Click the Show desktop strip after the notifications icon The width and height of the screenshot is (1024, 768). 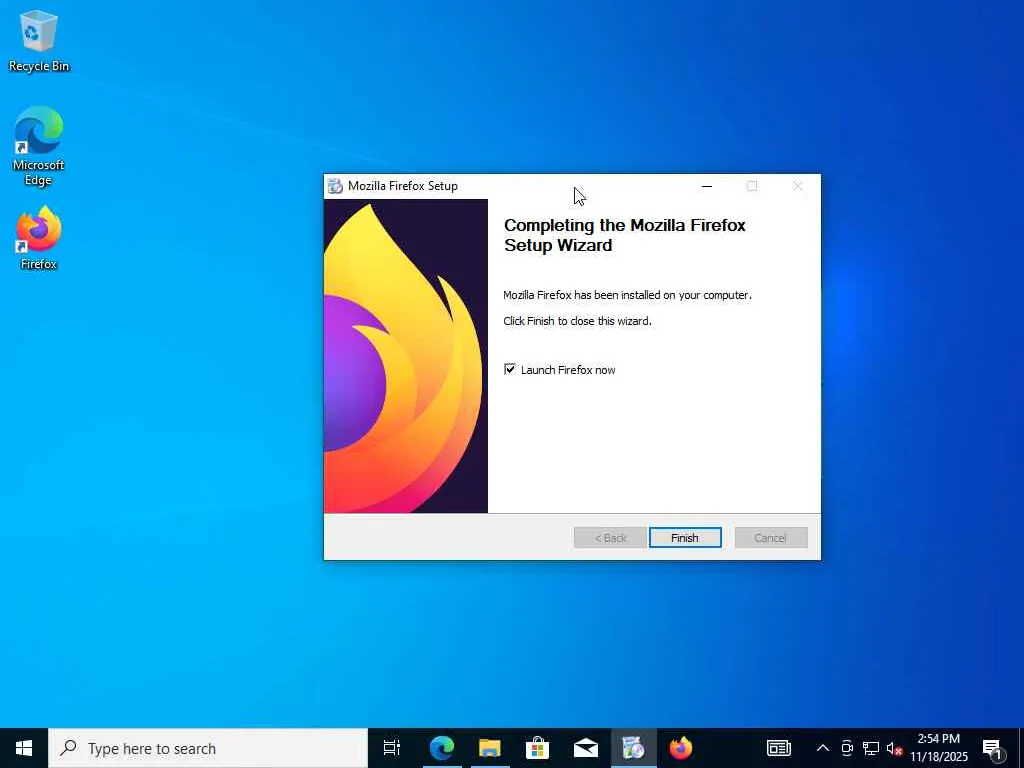1021,748
